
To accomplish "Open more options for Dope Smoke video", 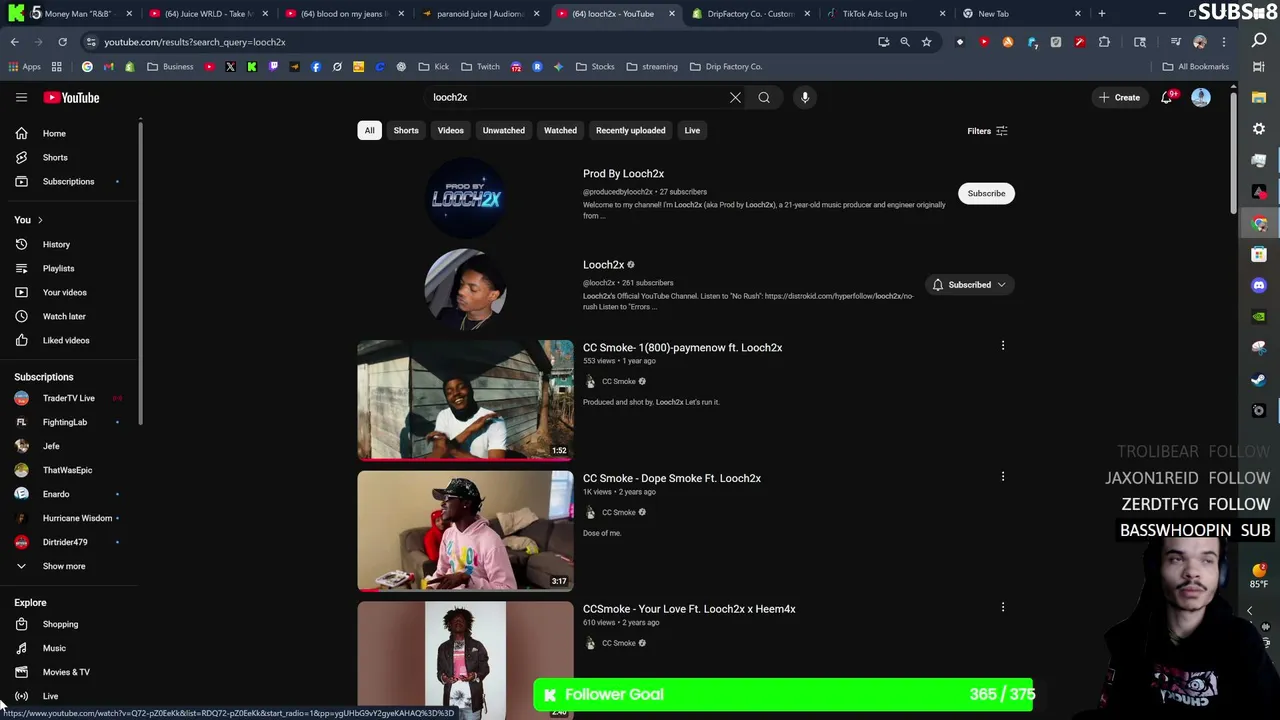I will tap(1003, 477).
